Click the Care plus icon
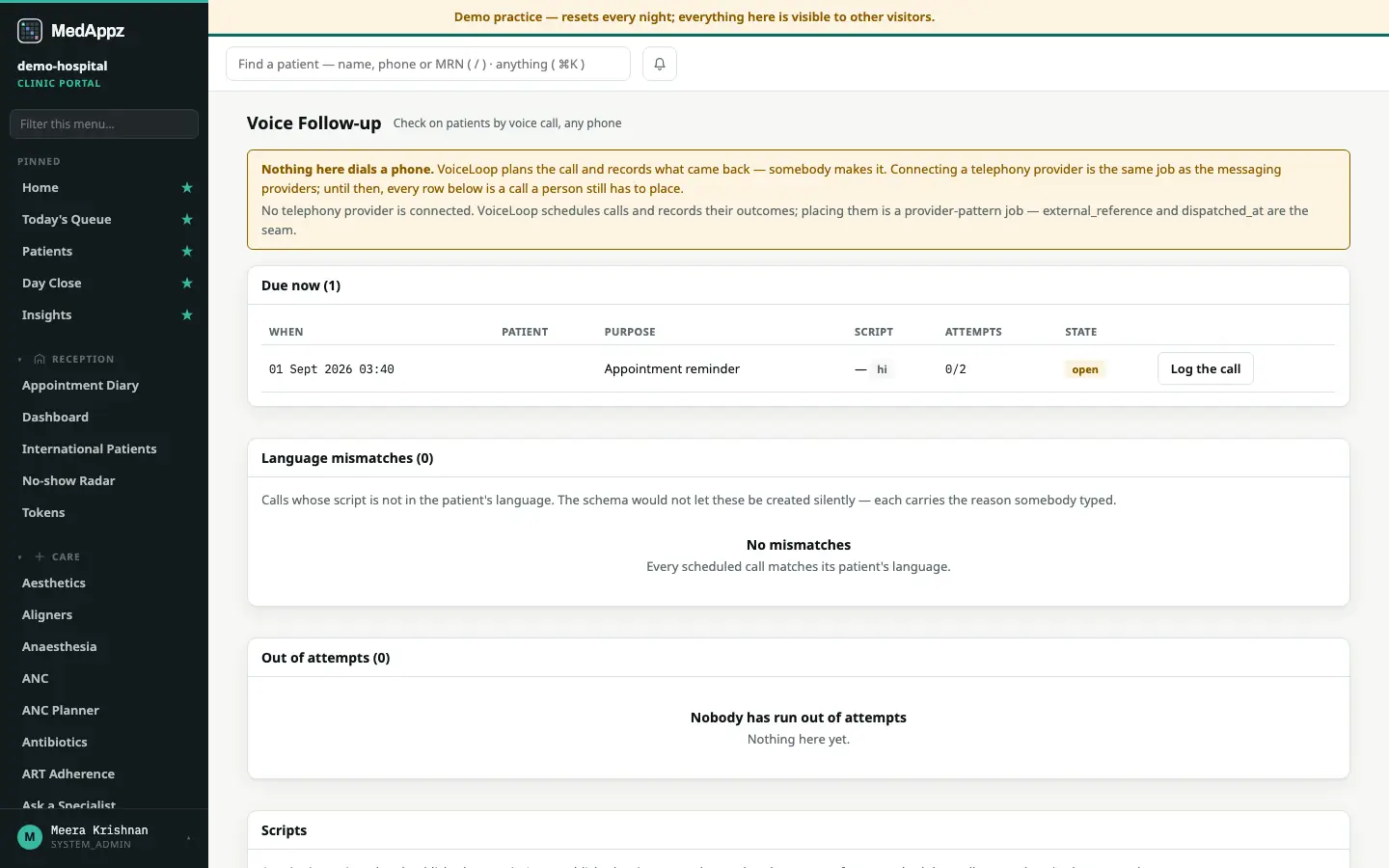The width and height of the screenshot is (1389, 868). [40, 556]
